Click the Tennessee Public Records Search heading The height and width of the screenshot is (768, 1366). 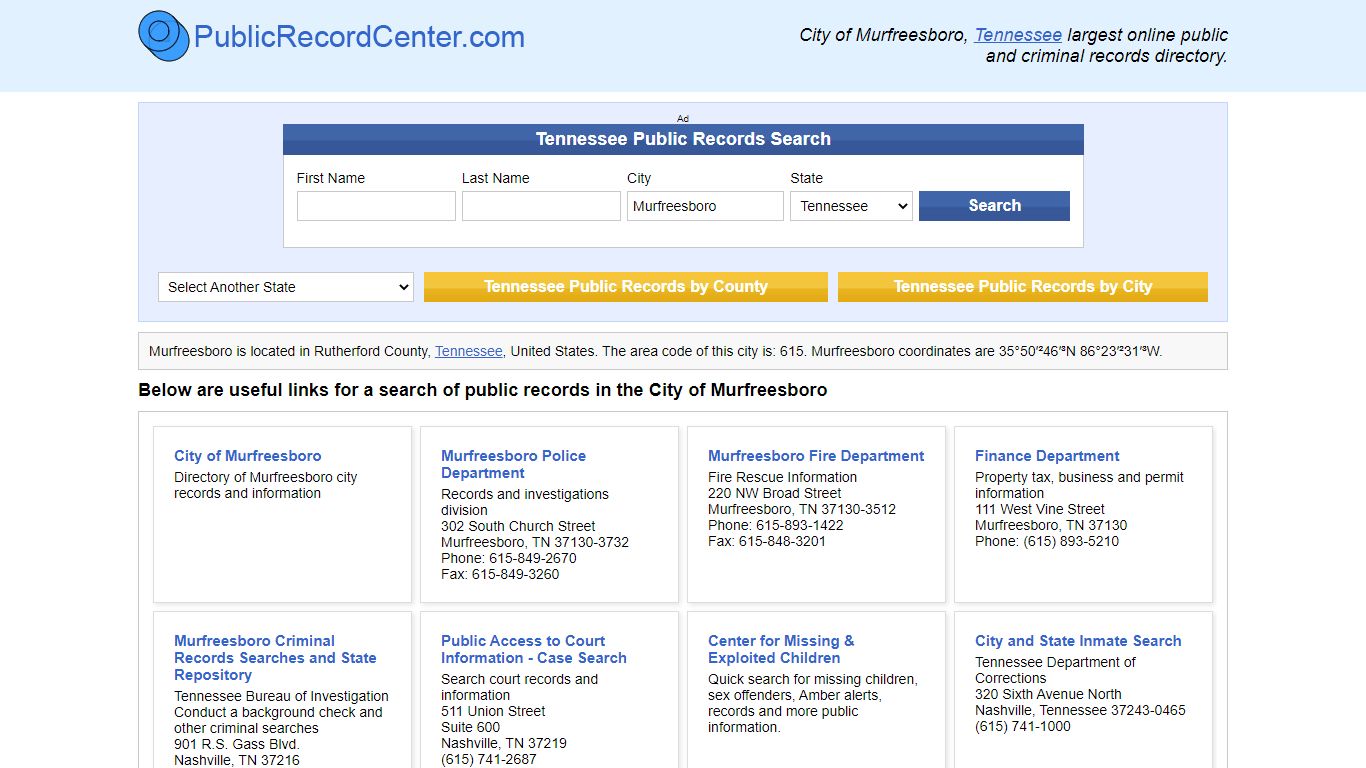coord(683,139)
